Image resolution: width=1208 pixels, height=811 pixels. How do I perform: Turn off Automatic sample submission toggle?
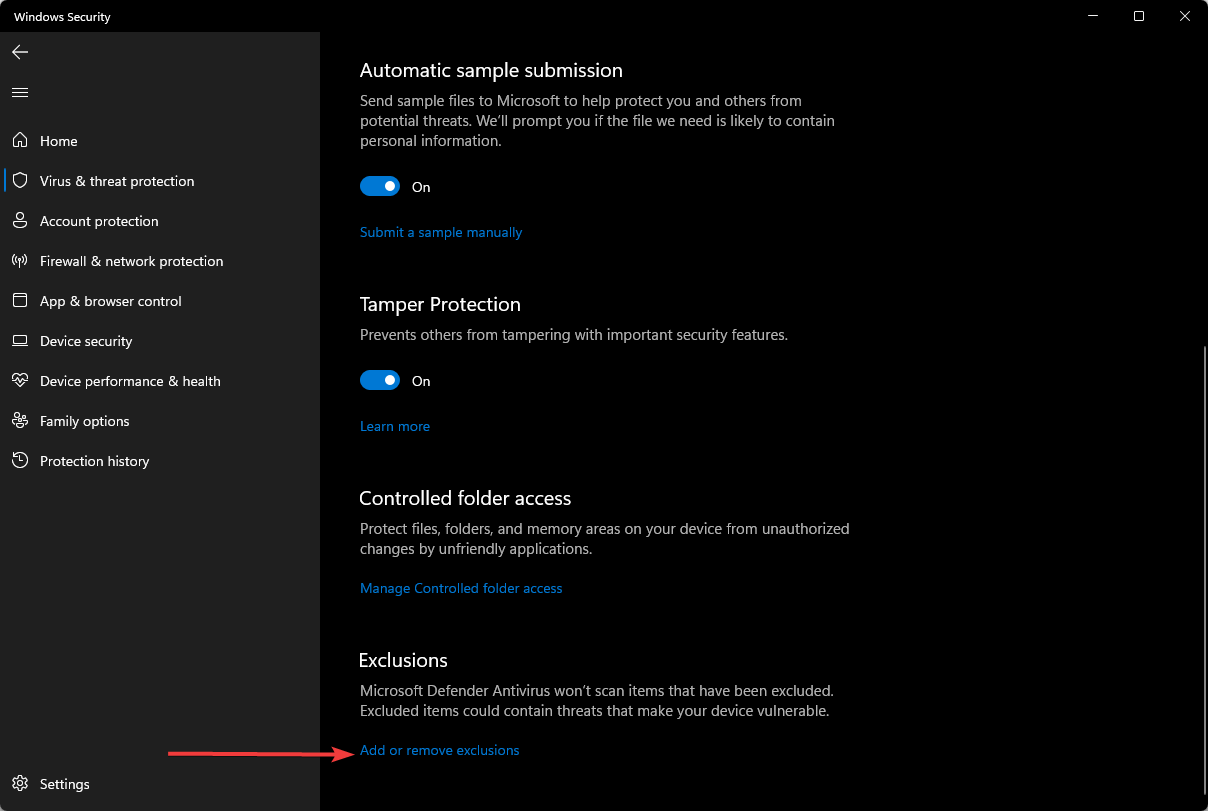coord(380,187)
